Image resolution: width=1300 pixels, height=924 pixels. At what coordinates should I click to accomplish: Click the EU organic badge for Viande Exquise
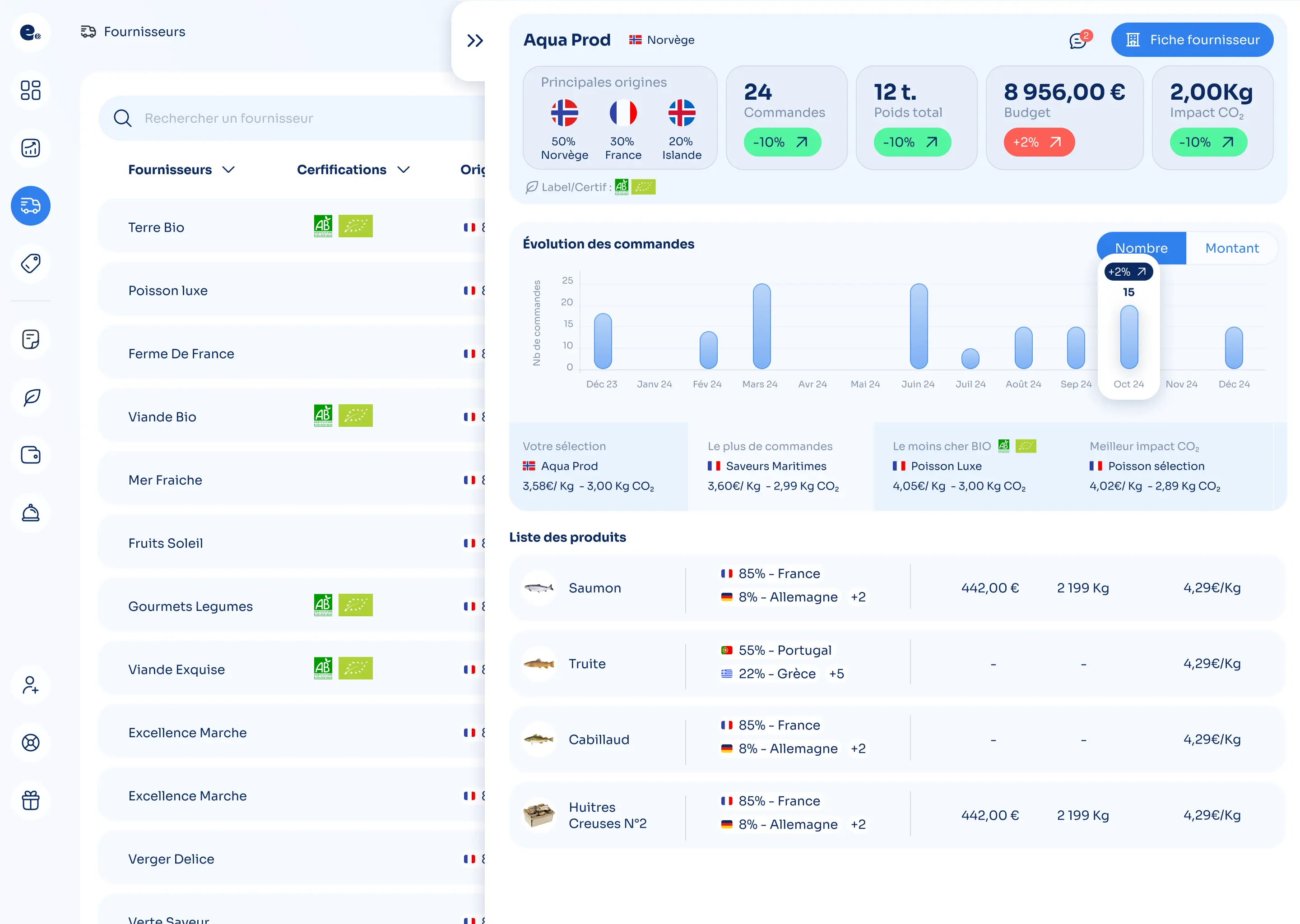coord(356,668)
